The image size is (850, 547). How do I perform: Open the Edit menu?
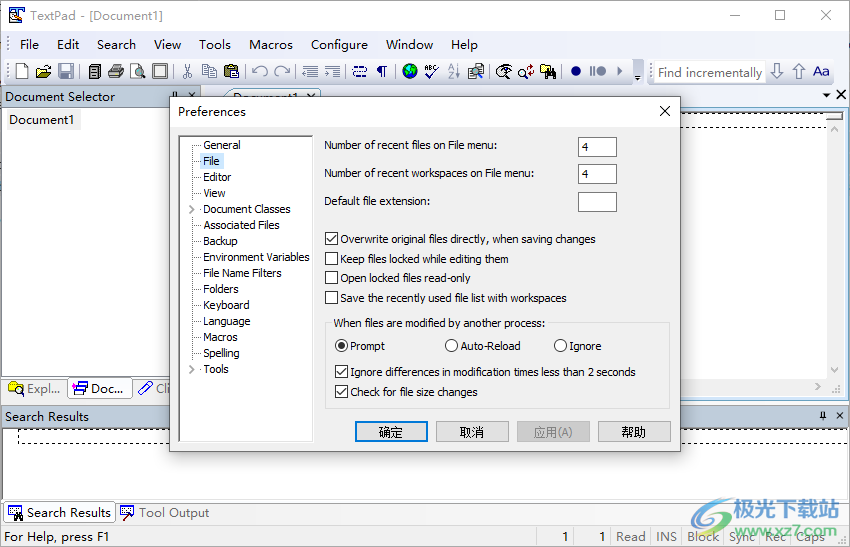tap(68, 44)
